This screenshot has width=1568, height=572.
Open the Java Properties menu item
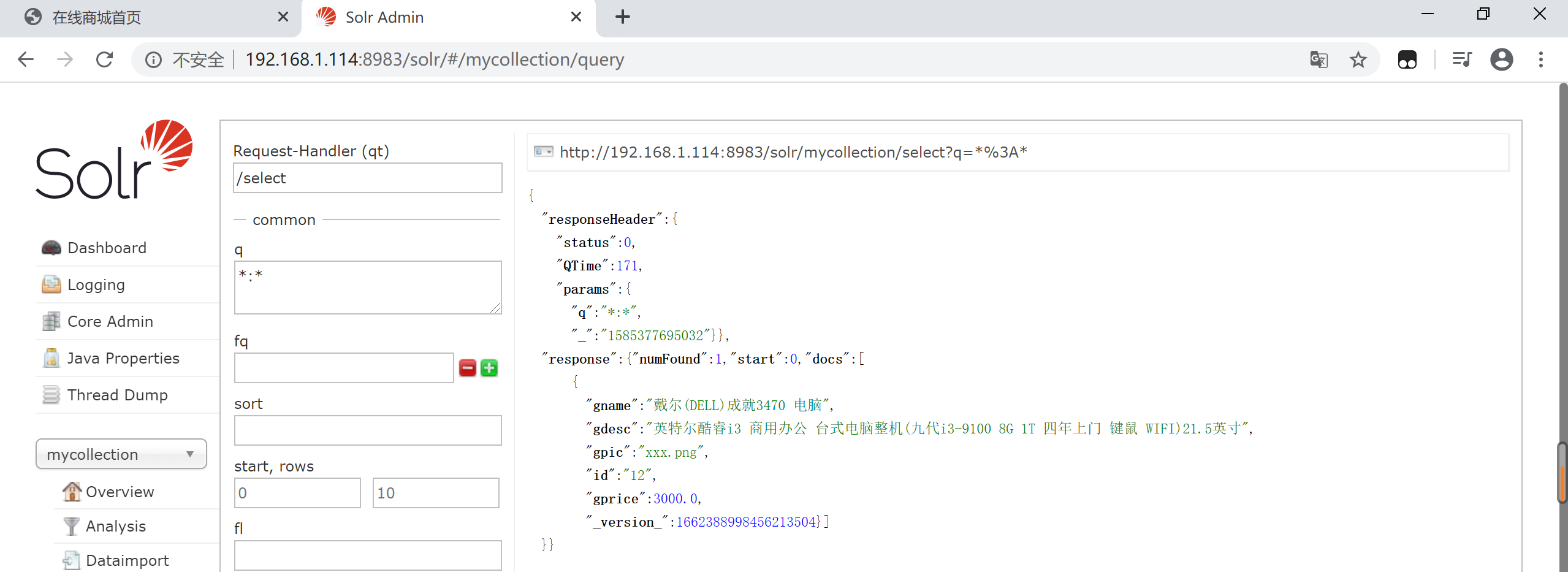[123, 358]
